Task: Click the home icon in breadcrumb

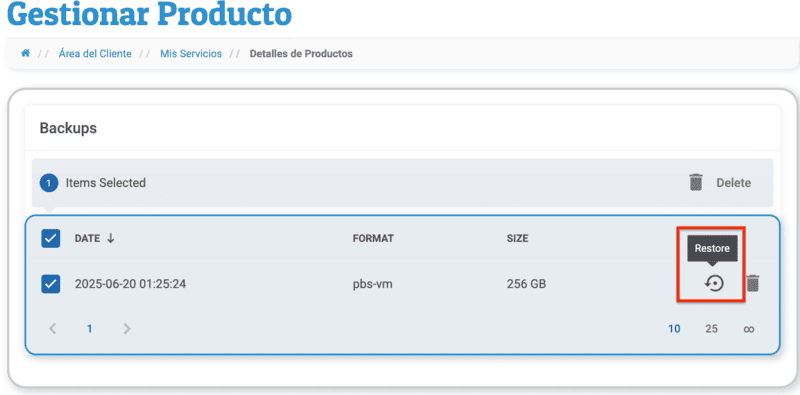Action: (25, 54)
